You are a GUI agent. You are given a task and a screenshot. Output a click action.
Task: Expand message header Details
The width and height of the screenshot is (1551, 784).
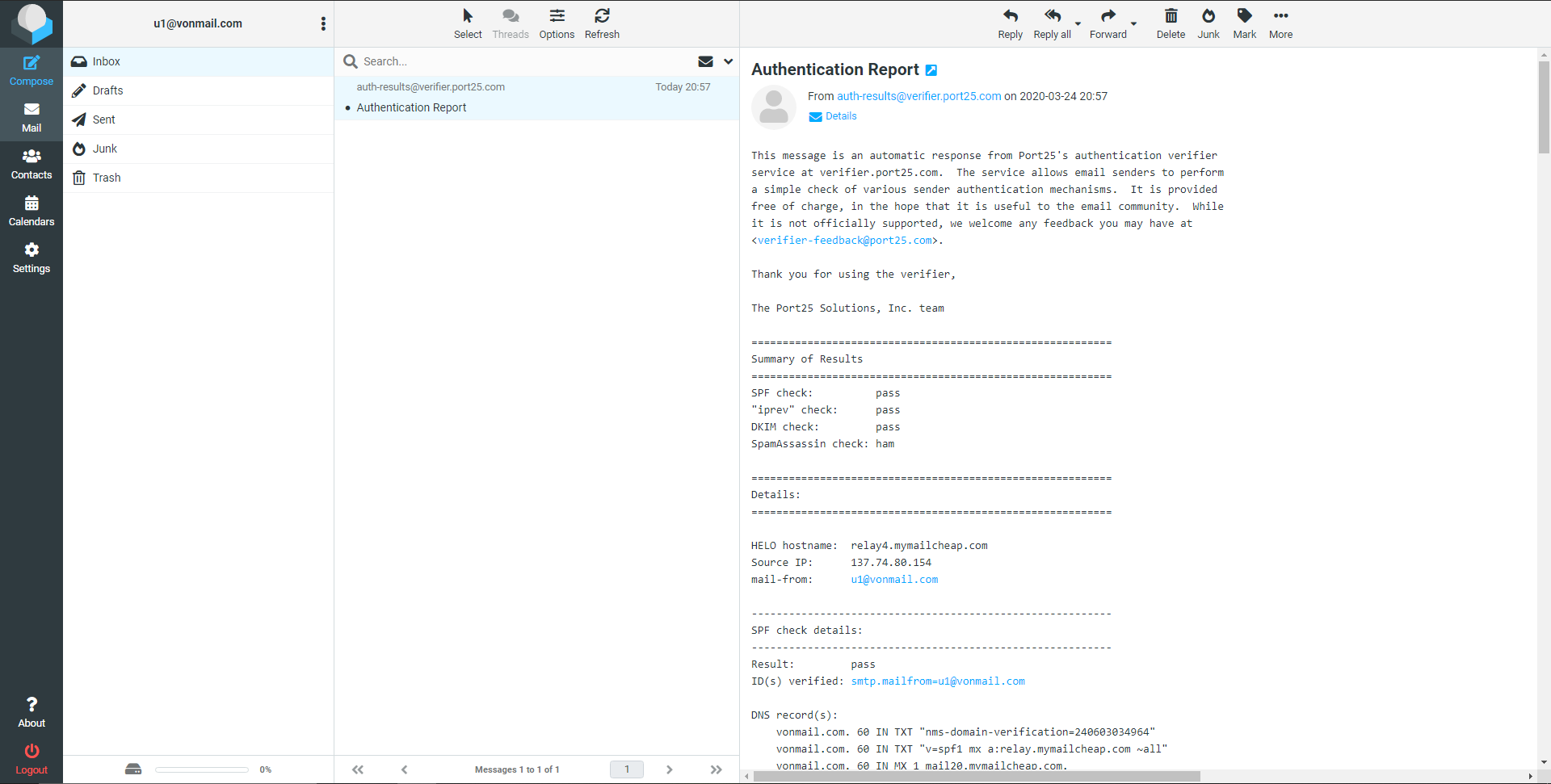pyautogui.click(x=833, y=116)
